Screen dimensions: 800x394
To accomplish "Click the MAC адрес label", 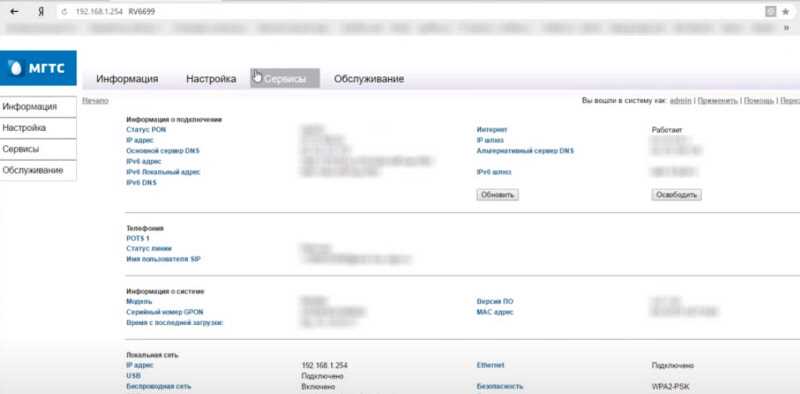I will [x=495, y=312].
